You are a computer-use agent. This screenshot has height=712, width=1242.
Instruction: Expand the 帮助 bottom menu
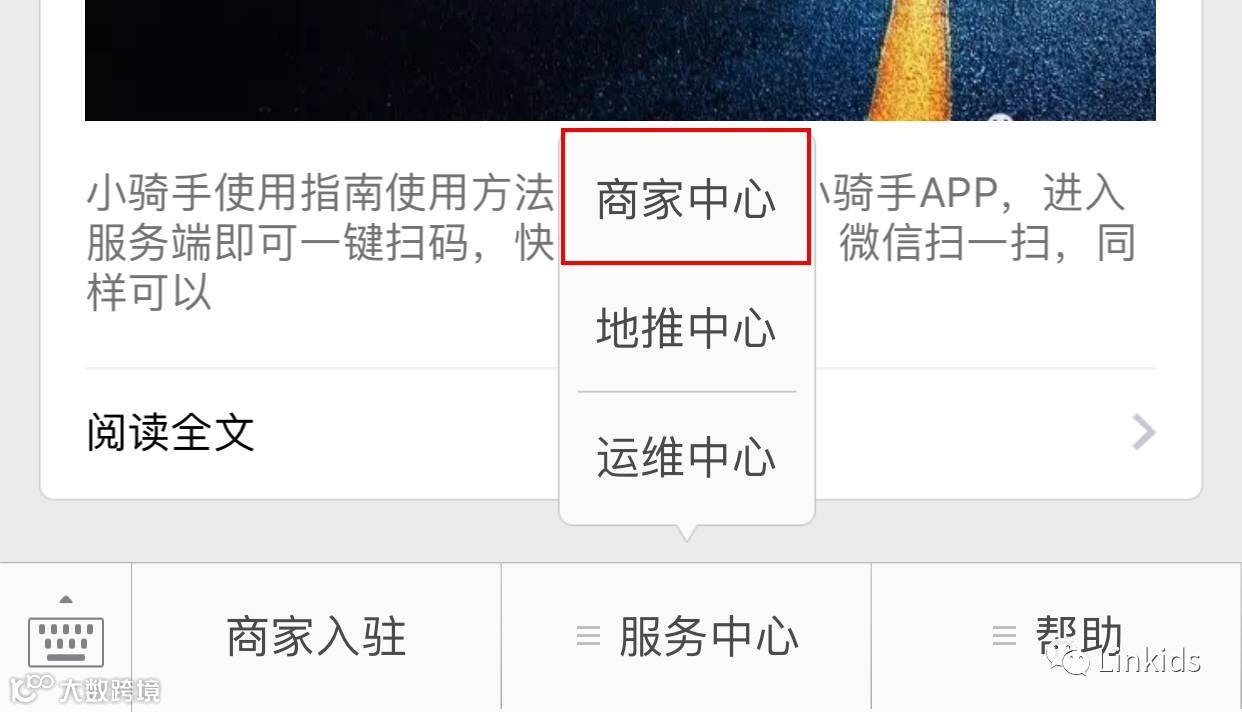(x=1056, y=637)
